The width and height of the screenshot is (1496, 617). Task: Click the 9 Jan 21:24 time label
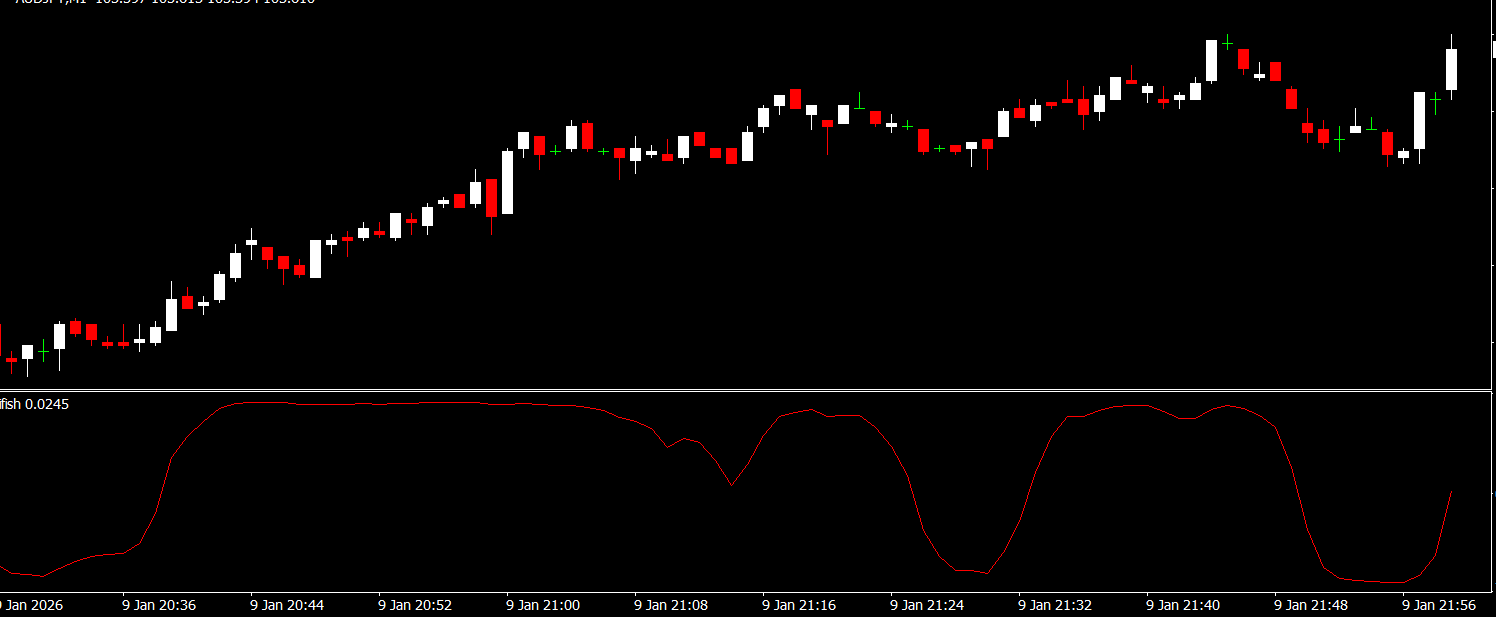tap(926, 605)
